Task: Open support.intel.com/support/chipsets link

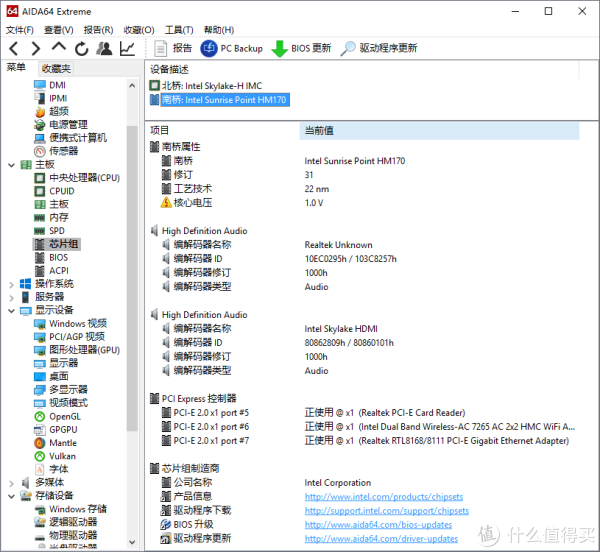Action: (x=387, y=511)
